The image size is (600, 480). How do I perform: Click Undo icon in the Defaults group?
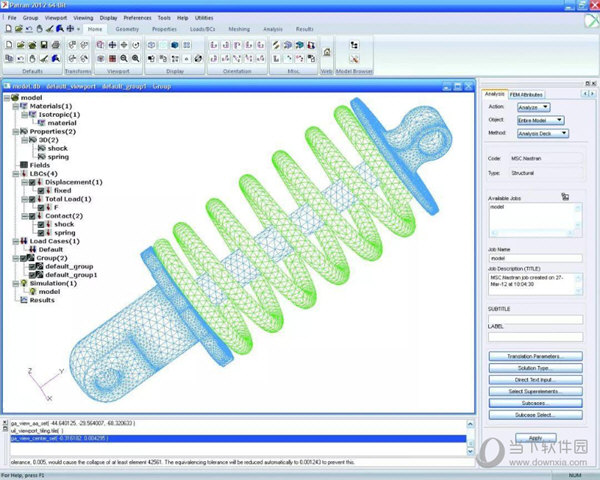click(x=21, y=59)
